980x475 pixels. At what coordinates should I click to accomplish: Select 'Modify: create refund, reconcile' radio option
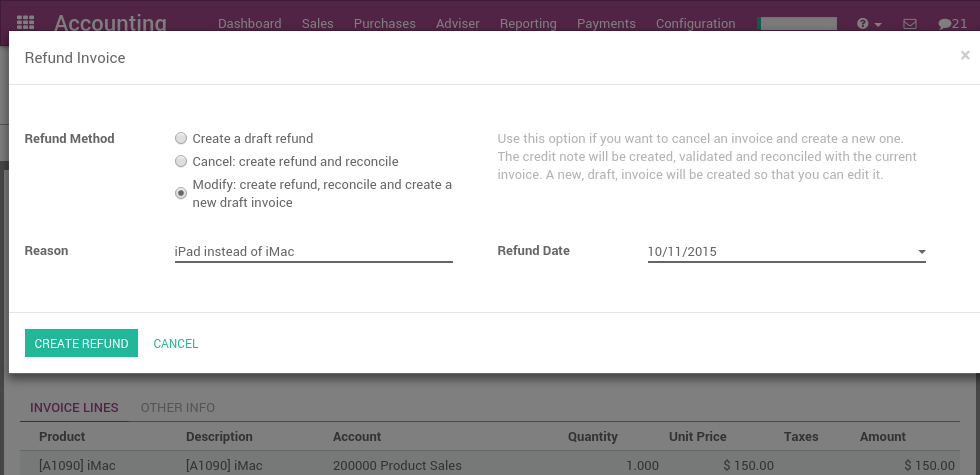click(x=181, y=193)
